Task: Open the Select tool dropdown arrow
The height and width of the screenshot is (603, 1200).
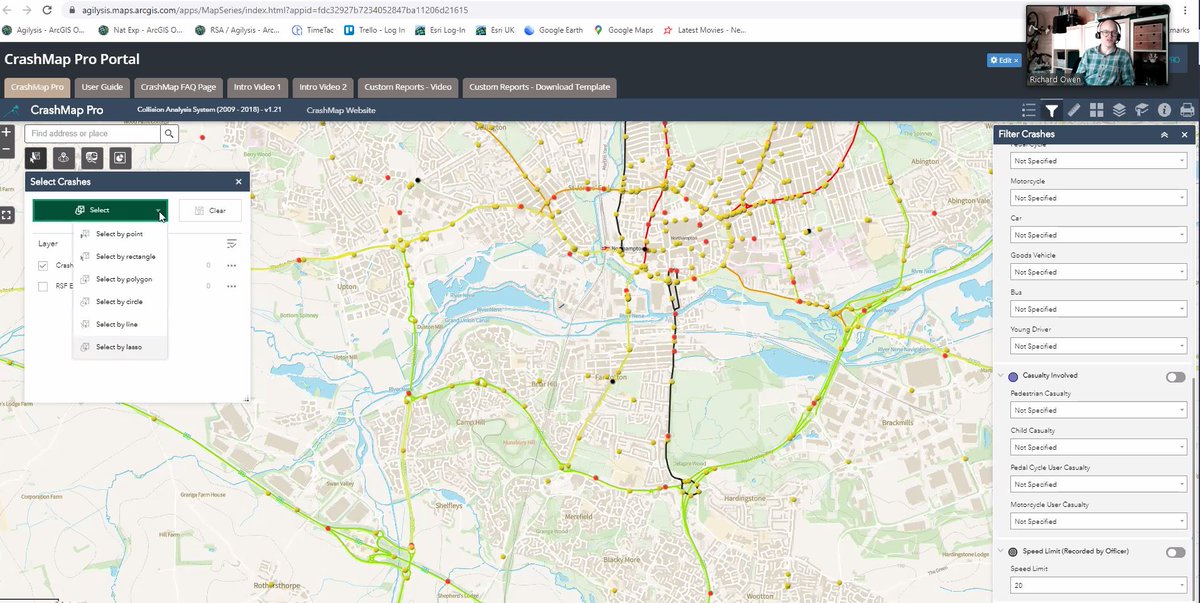Action: 159,210
